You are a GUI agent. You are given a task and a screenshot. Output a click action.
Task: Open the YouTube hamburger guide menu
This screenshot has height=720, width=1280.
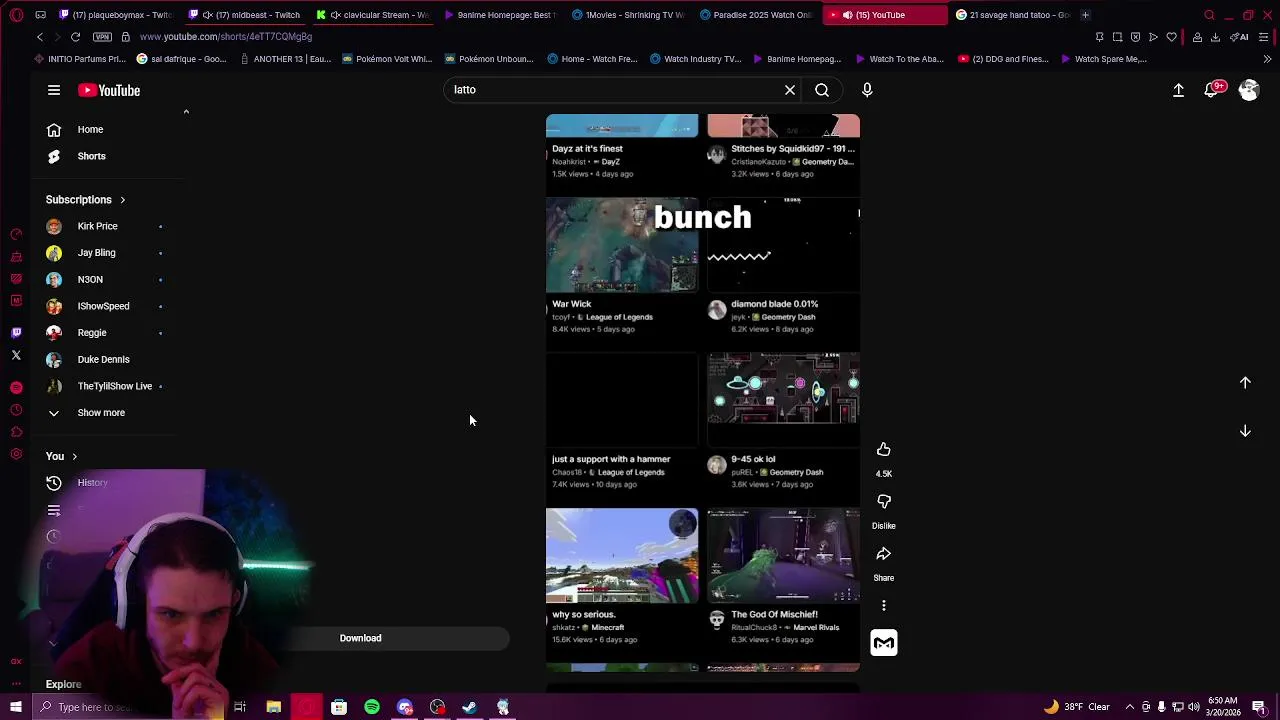click(x=54, y=90)
